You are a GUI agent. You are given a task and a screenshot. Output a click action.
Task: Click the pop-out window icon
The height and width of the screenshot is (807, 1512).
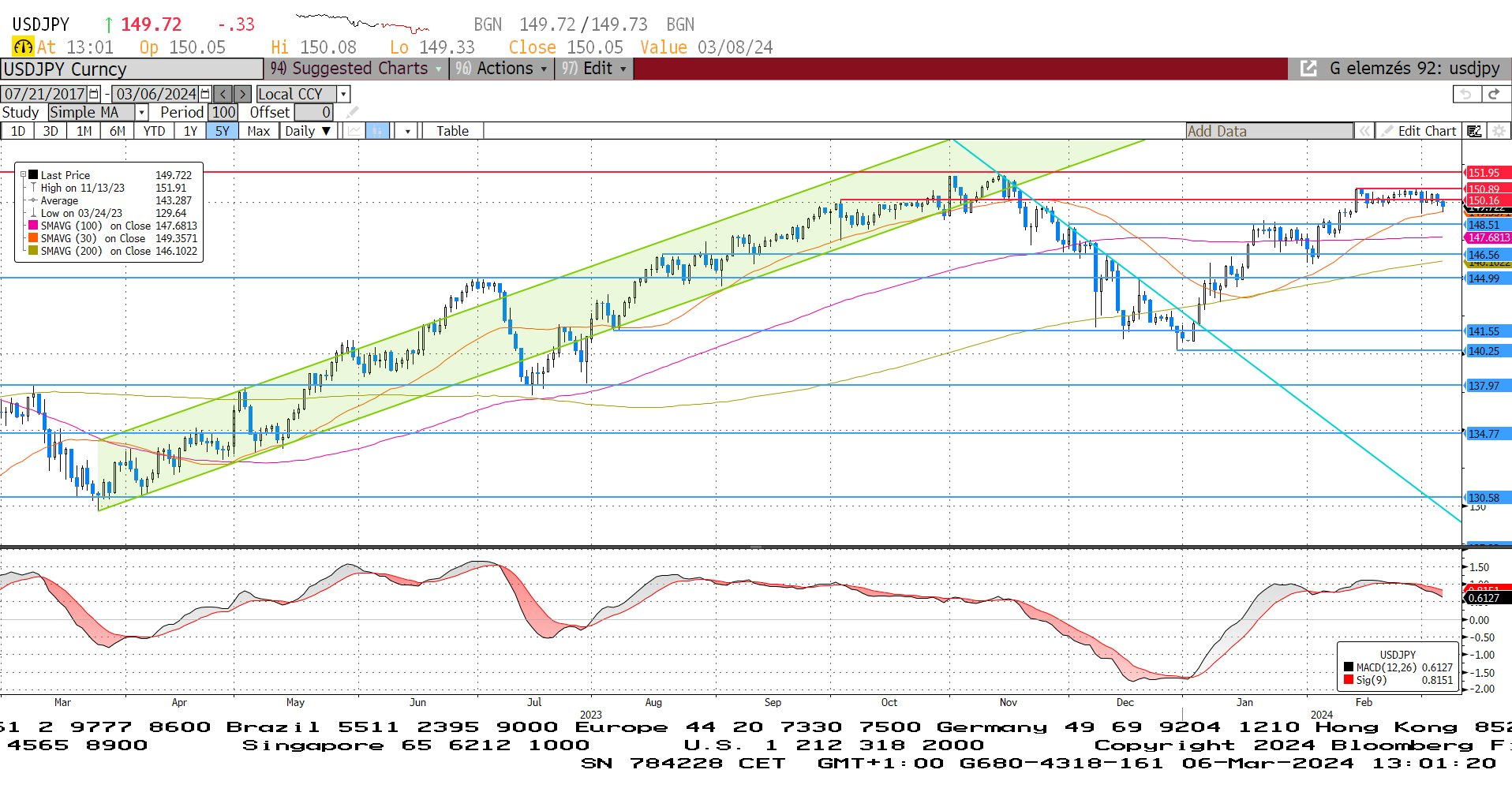click(x=1308, y=69)
